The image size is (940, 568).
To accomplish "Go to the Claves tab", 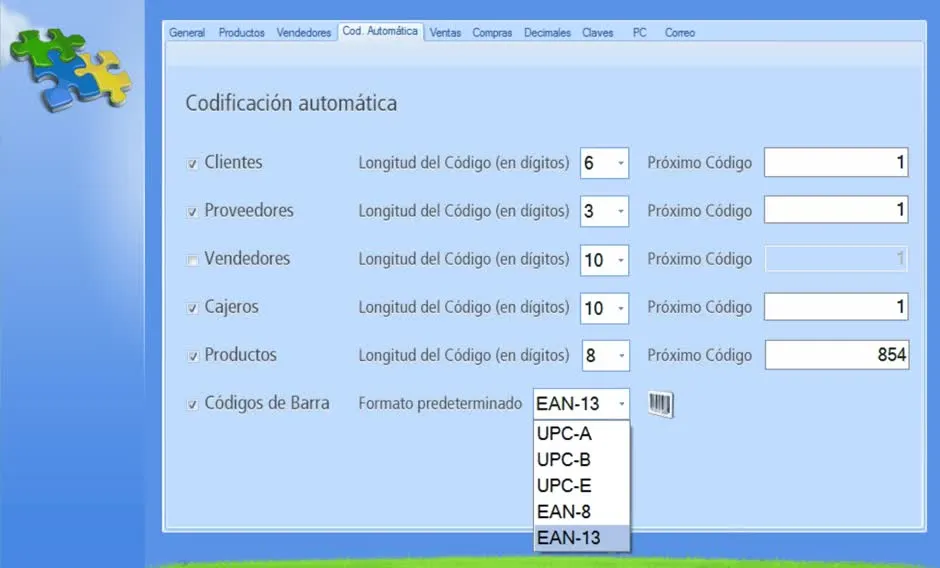I will (x=597, y=33).
